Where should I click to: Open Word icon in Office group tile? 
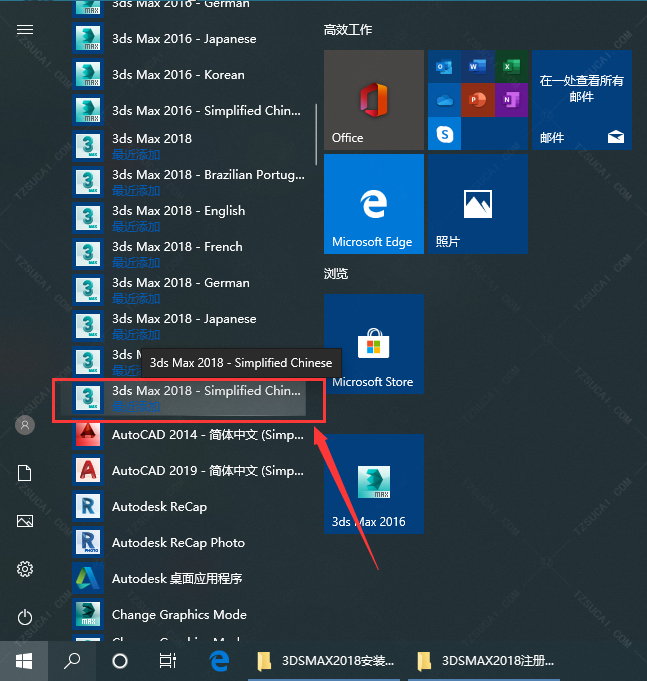(x=478, y=67)
